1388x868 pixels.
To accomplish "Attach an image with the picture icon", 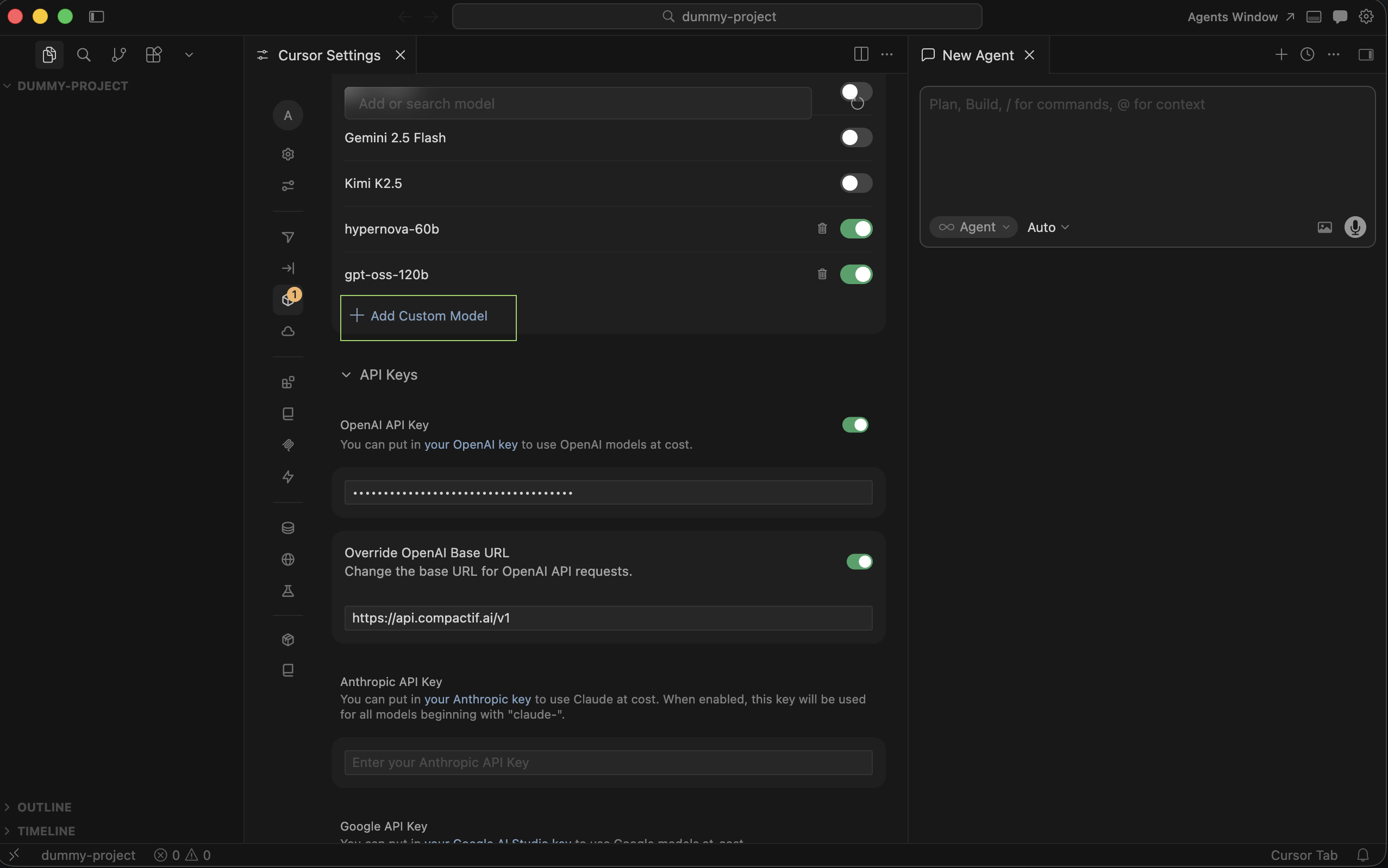I will (1325, 228).
